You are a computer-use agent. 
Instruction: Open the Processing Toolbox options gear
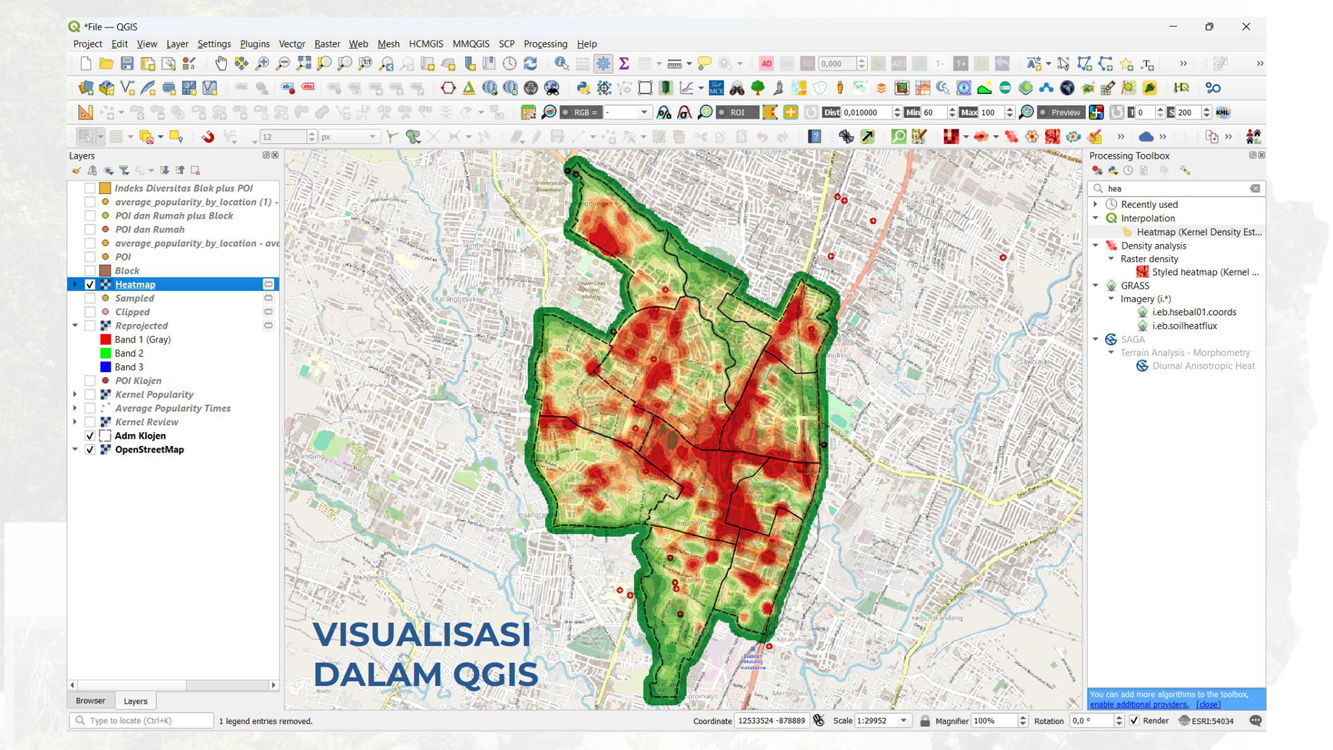point(1184,170)
